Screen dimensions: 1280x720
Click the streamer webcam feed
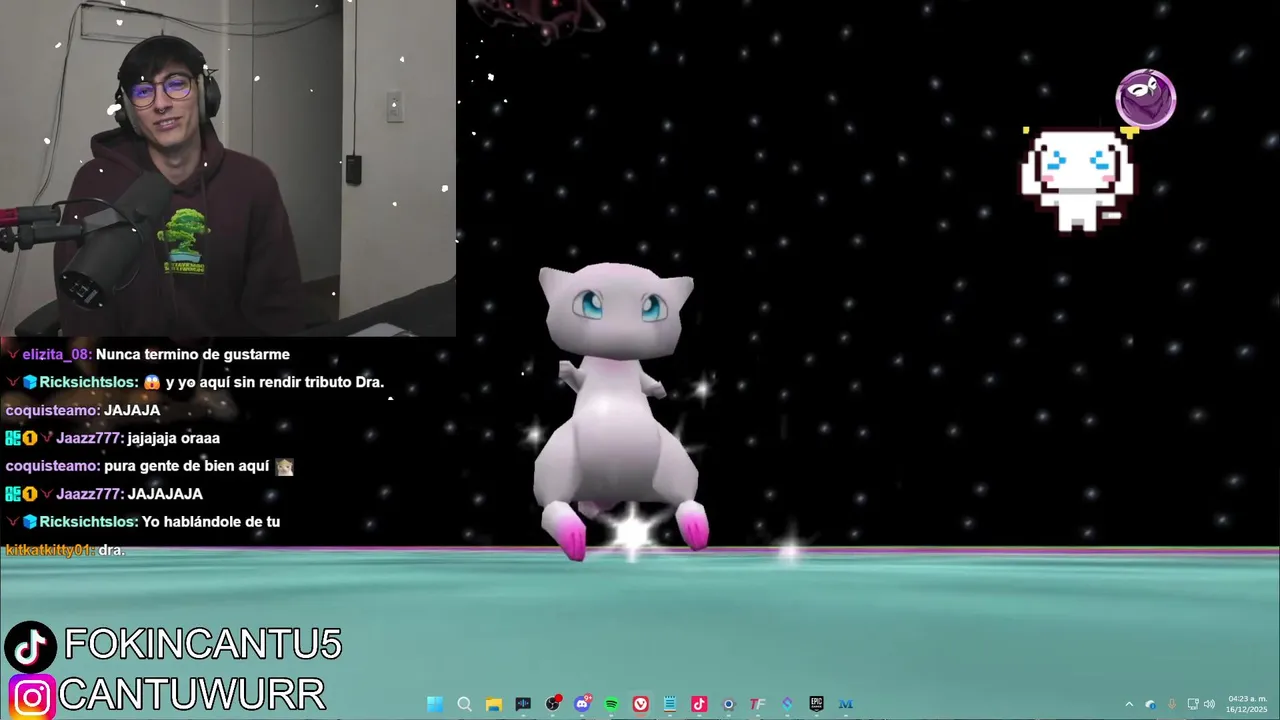(x=228, y=168)
